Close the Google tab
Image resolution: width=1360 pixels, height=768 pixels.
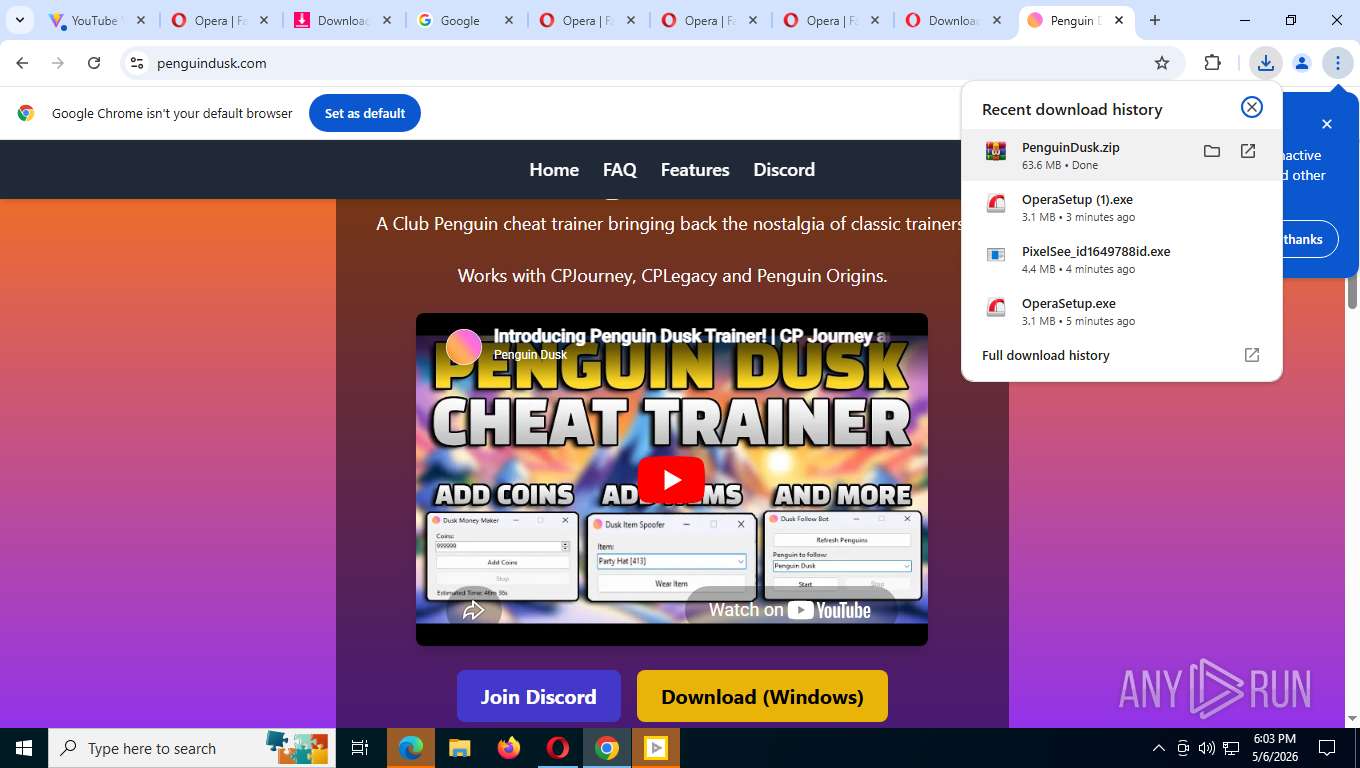509,20
